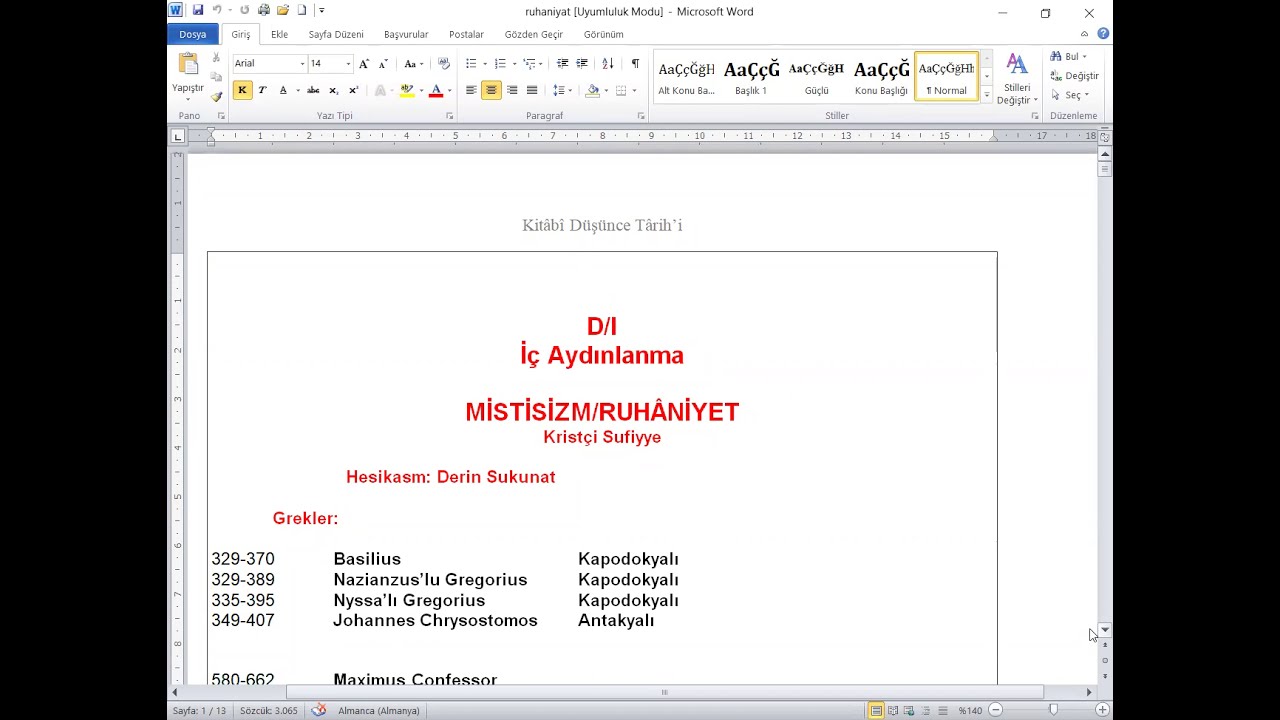The height and width of the screenshot is (720, 1280).
Task: Click the New blank document icon
Action: 302,10
